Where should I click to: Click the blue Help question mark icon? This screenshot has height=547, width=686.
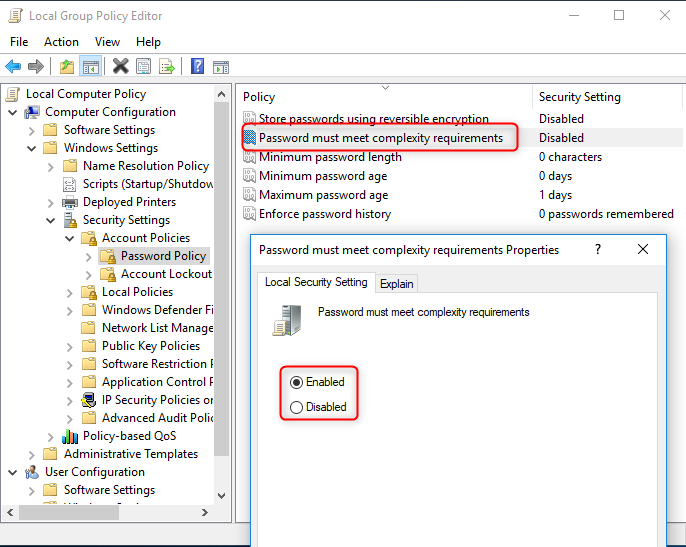197,67
